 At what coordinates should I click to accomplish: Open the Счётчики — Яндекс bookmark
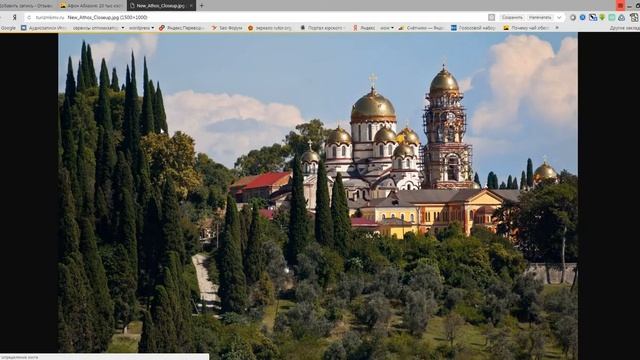[422, 28]
